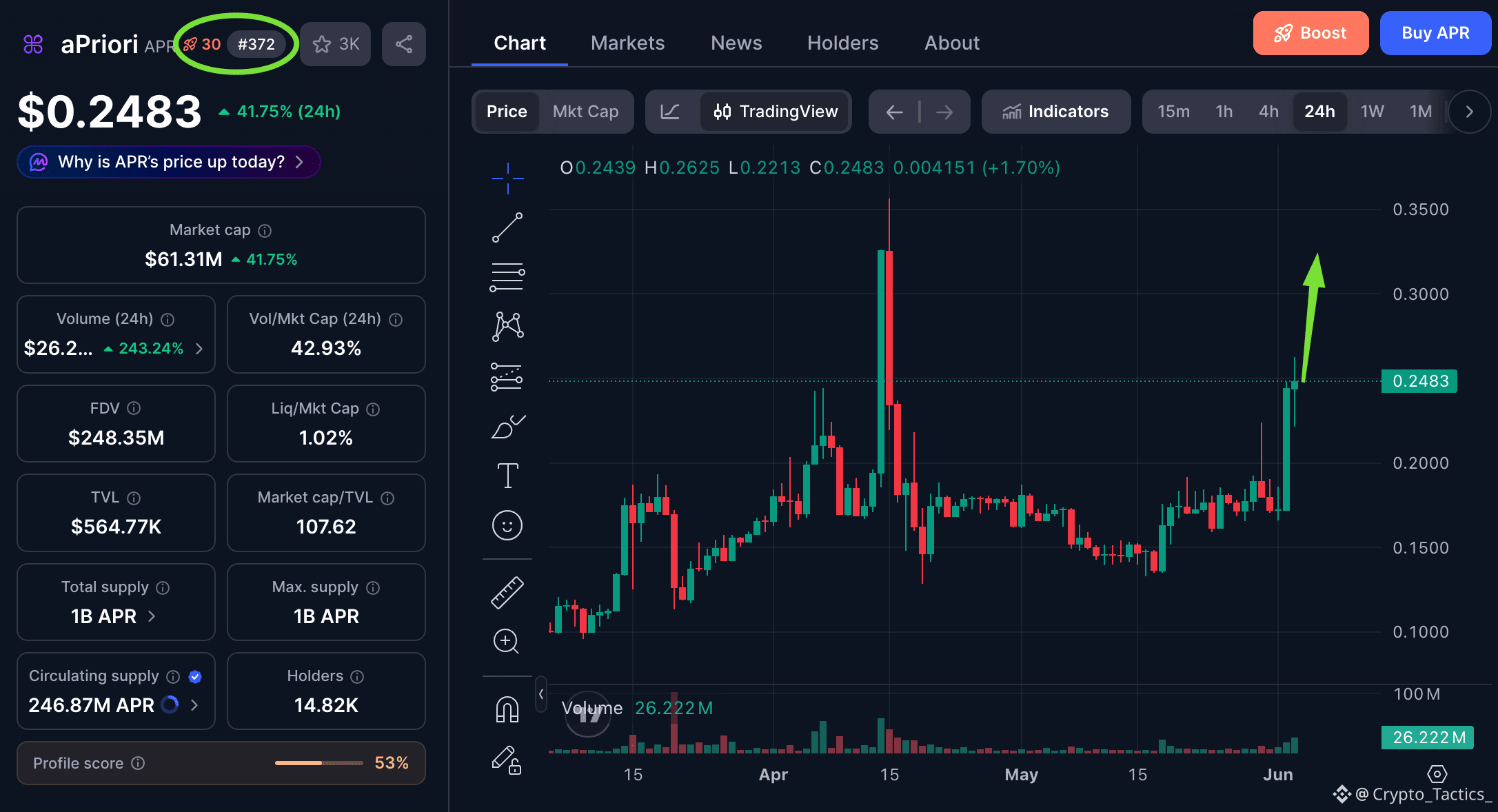Select the XABCD pattern tool

point(508,326)
